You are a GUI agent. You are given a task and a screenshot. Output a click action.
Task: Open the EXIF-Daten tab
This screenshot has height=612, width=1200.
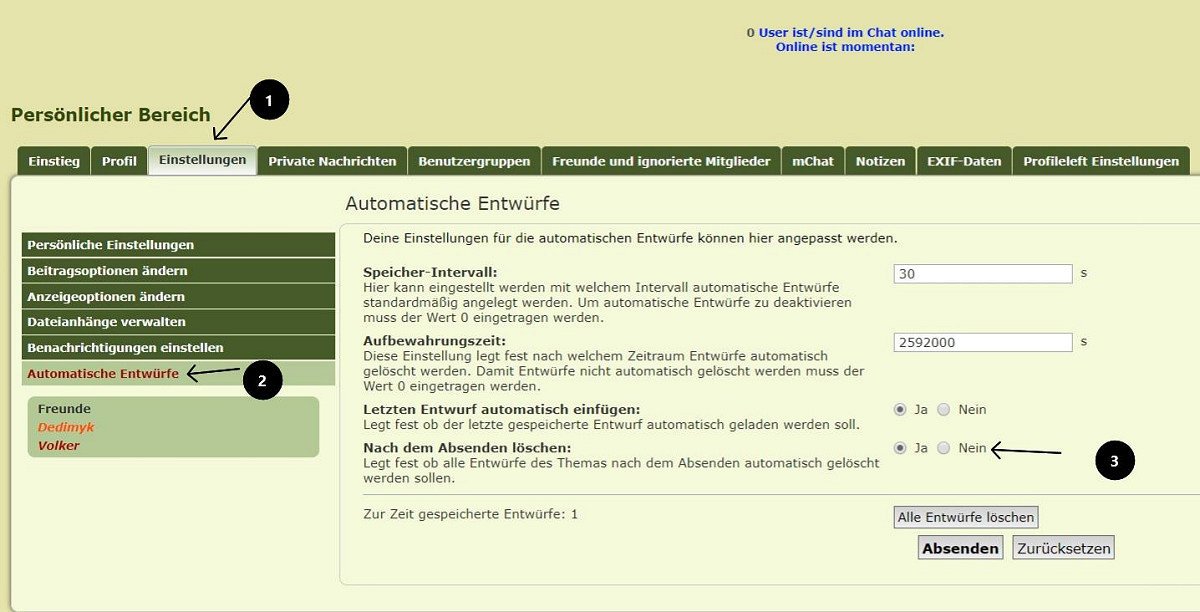(x=964, y=161)
